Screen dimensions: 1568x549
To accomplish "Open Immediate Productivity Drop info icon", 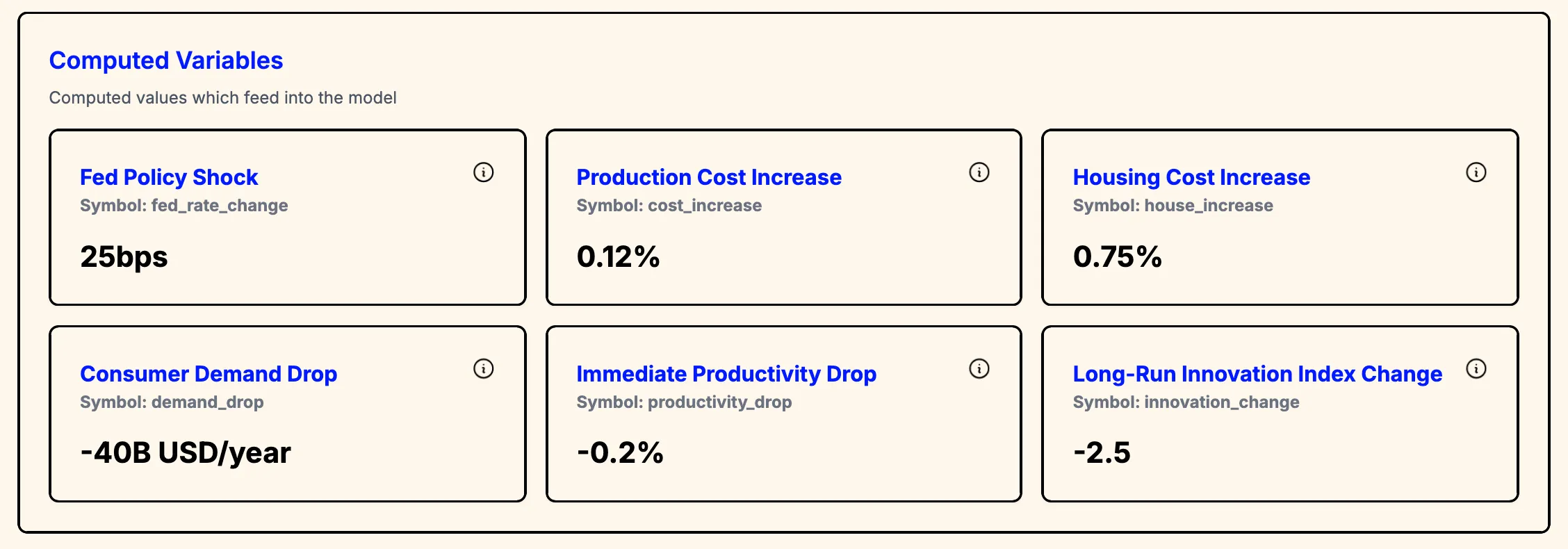I will pos(979,368).
